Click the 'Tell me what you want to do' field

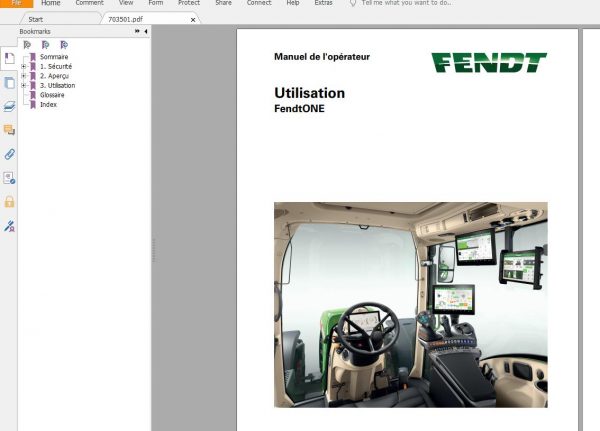point(406,3)
